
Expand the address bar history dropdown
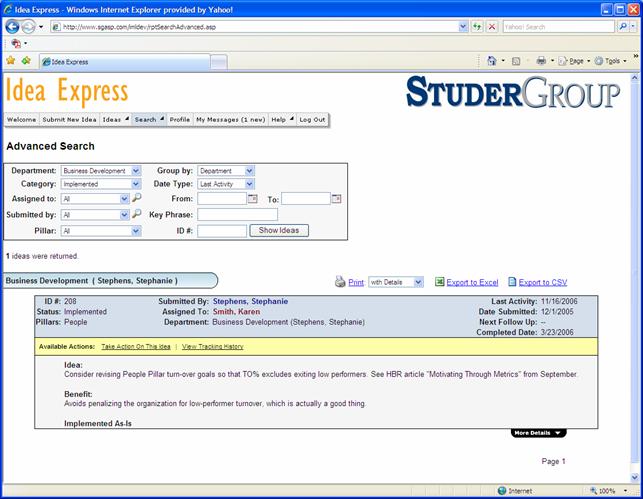(463, 27)
